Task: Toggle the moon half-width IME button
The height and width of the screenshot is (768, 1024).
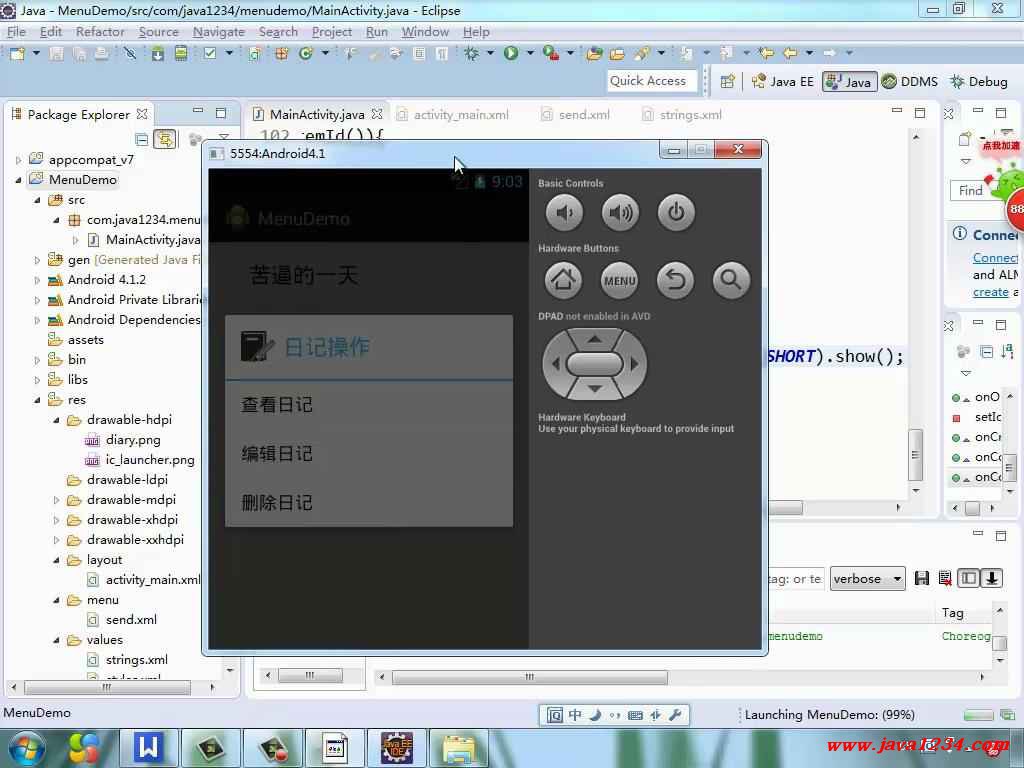Action: pos(595,715)
